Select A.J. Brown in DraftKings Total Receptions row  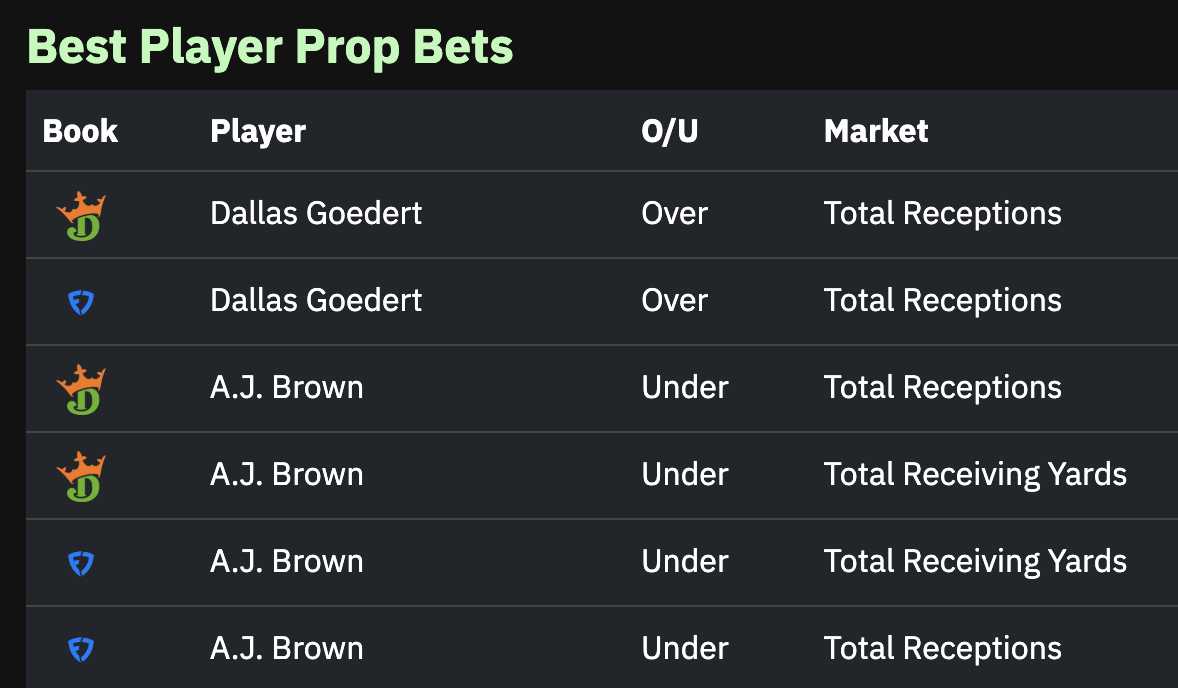(x=287, y=388)
